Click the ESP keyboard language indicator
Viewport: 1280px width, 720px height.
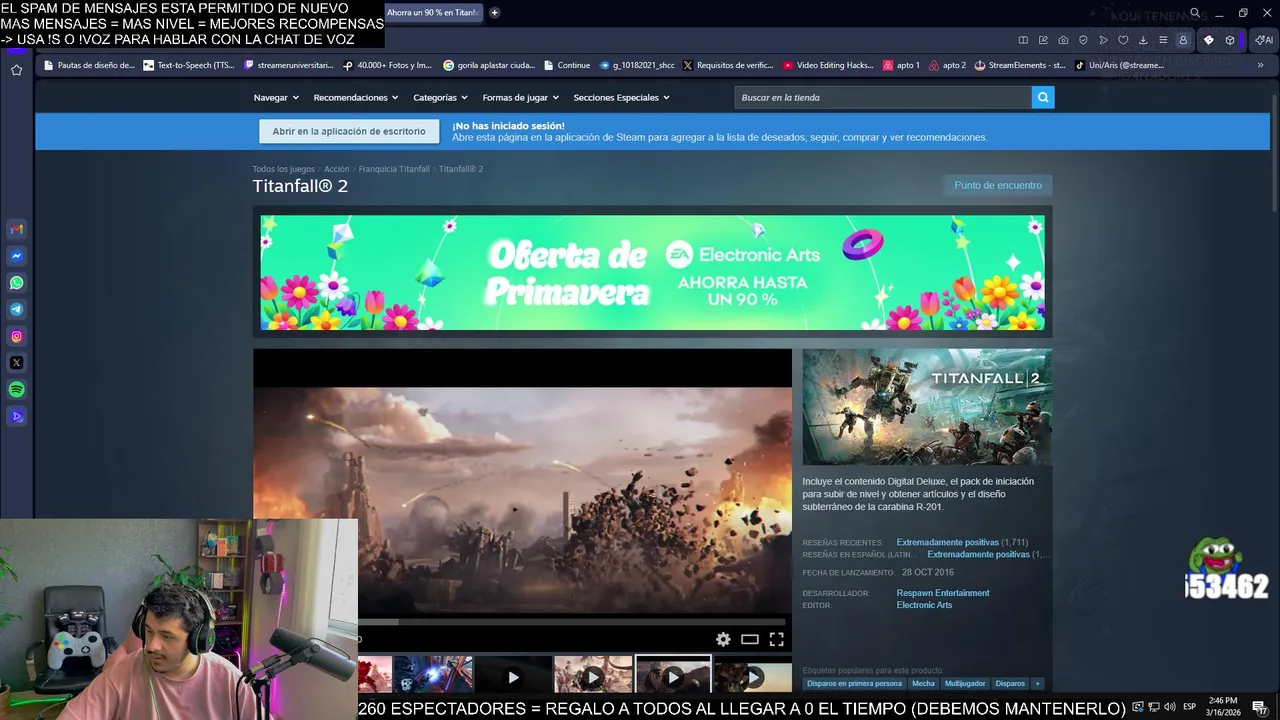pyautogui.click(x=1190, y=707)
